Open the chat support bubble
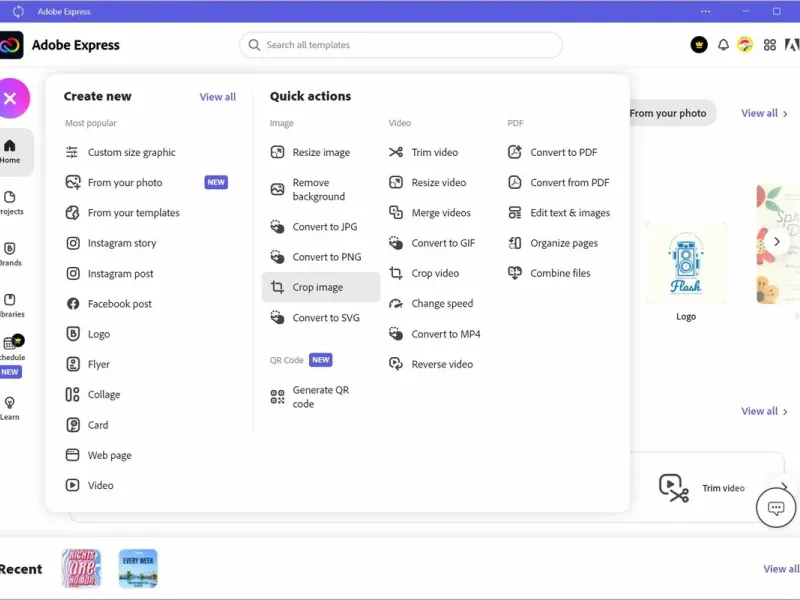The width and height of the screenshot is (800, 600). point(776,508)
